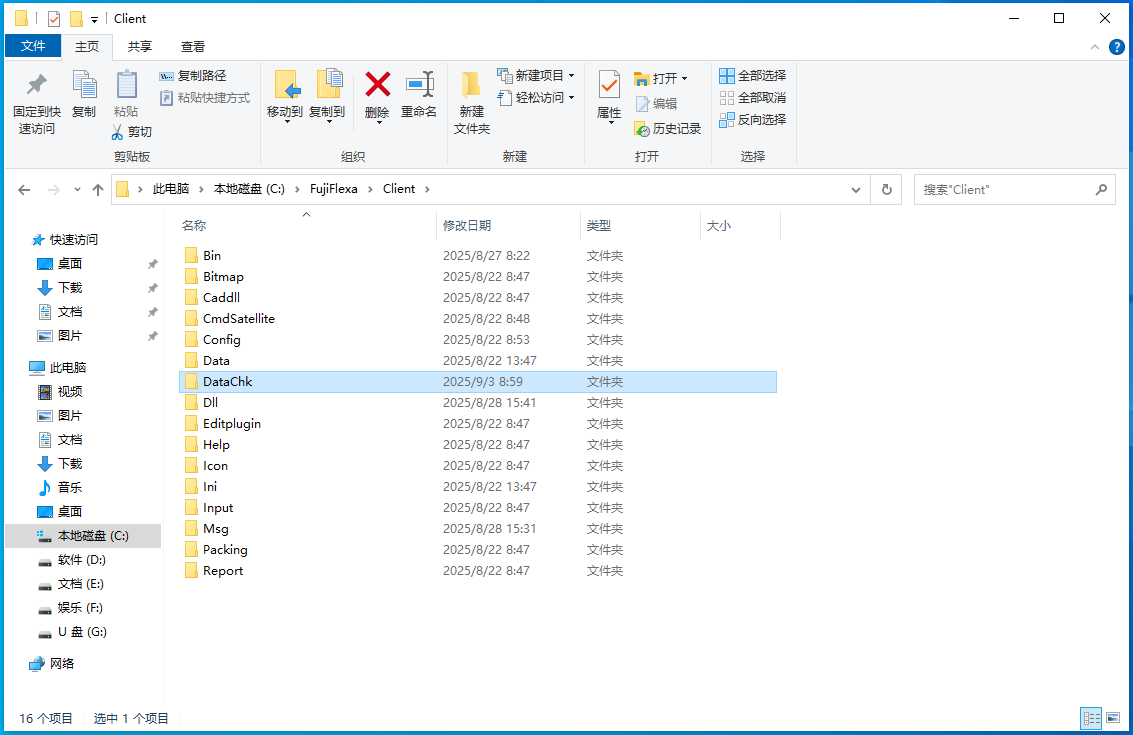Click the Move To icon
The image size is (1133, 735).
pyautogui.click(x=285, y=86)
